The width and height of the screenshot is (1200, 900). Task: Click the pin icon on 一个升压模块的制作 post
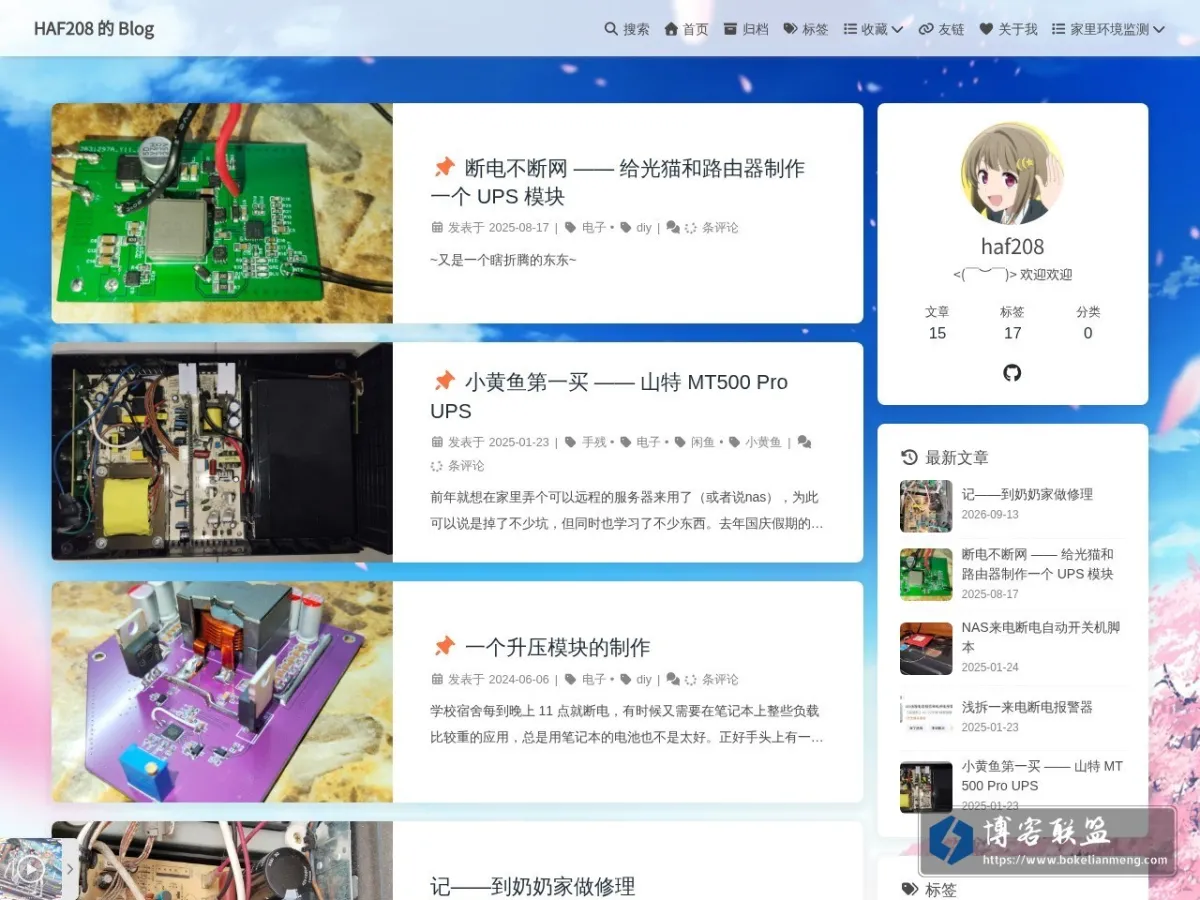(x=444, y=647)
